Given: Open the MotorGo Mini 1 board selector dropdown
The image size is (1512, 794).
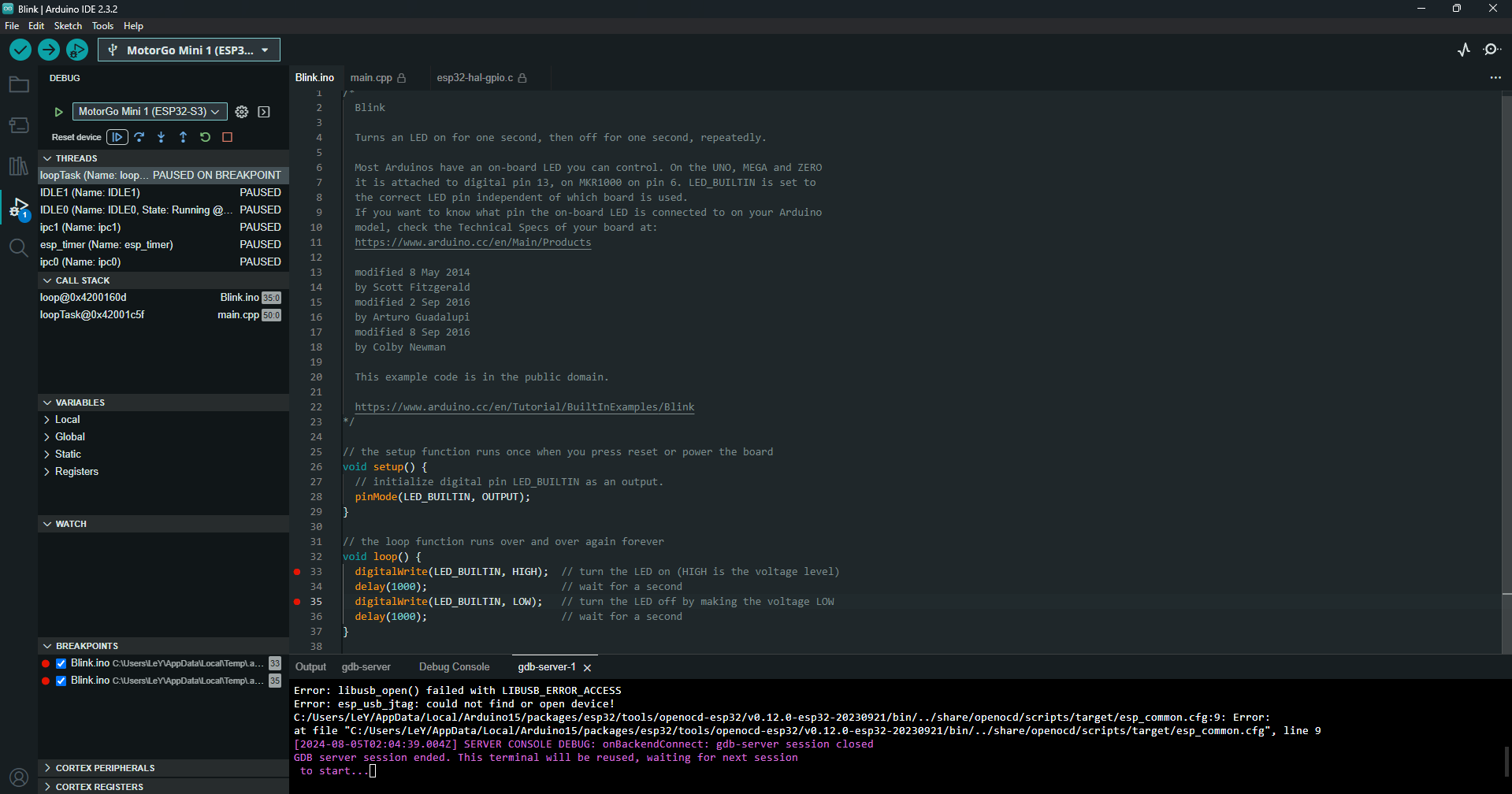Looking at the screenshot, I should click(x=189, y=50).
